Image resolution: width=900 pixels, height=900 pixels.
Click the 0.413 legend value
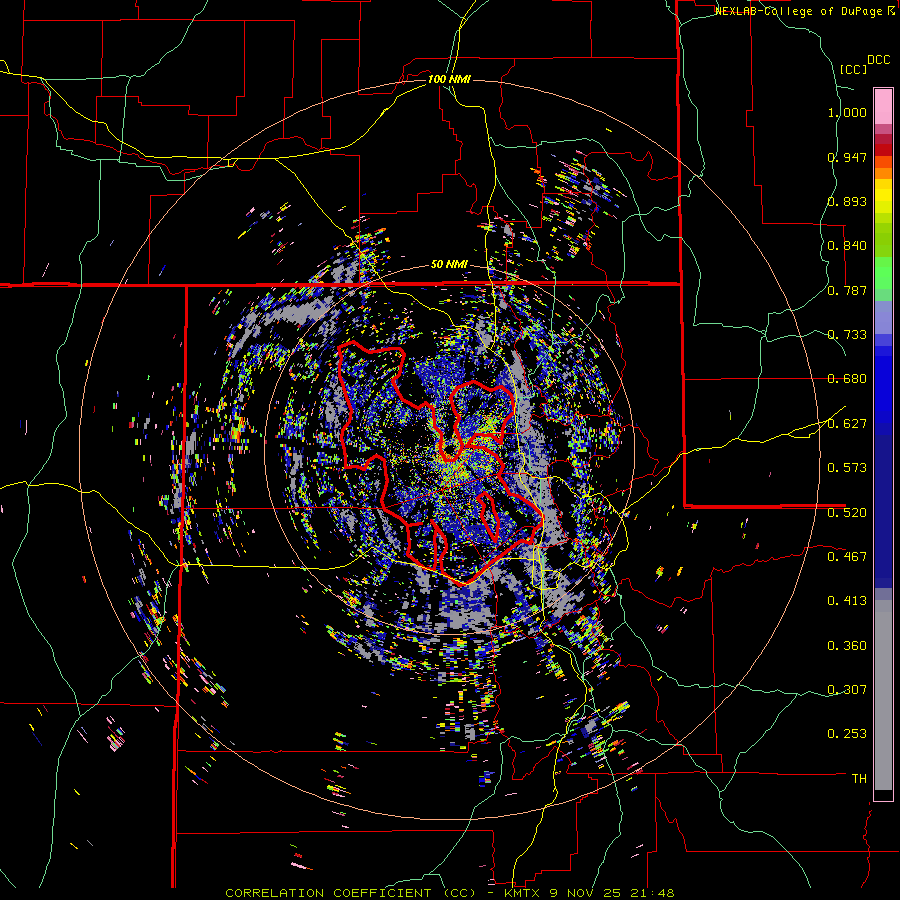point(847,601)
